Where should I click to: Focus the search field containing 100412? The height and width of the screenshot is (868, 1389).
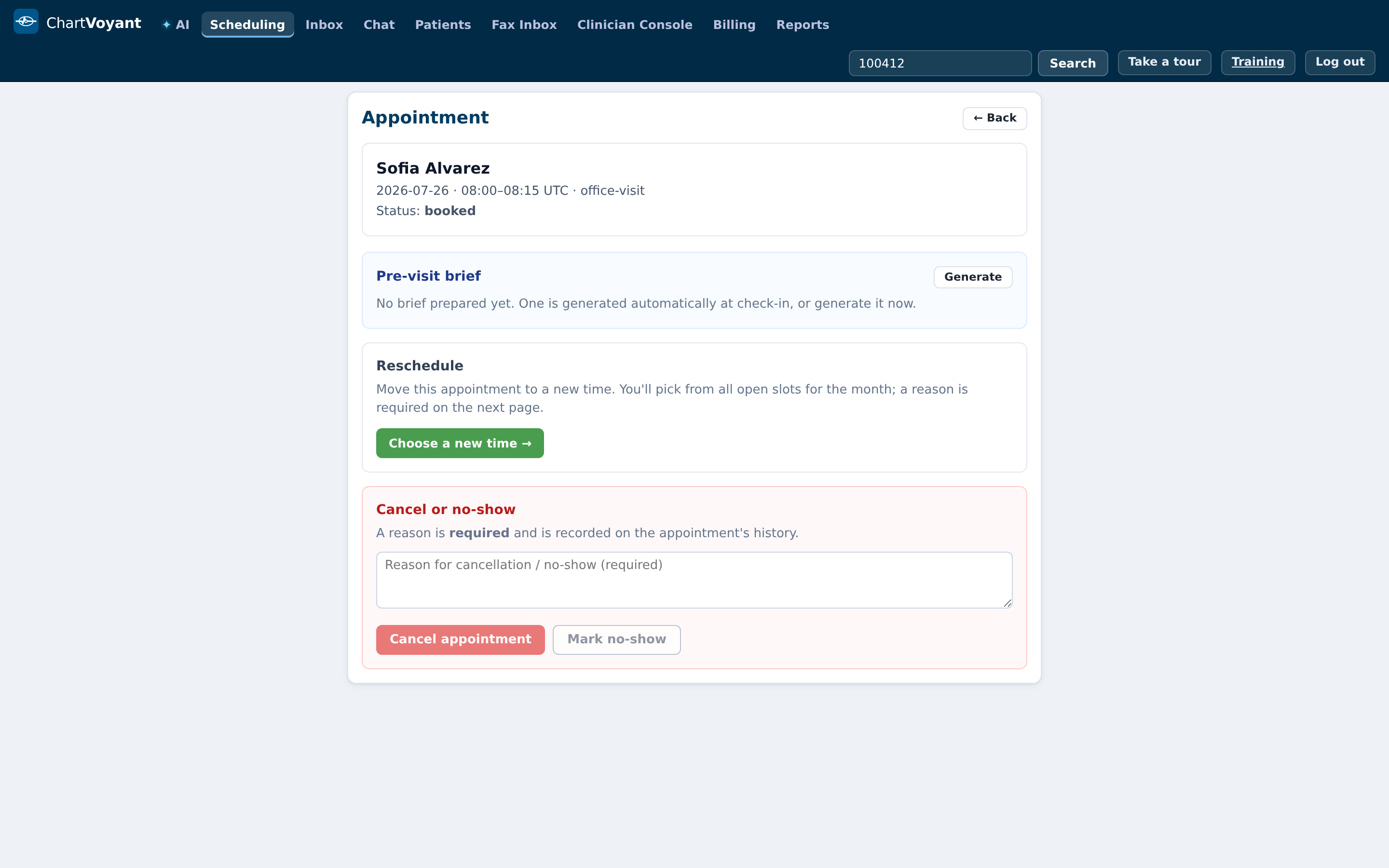coord(940,63)
